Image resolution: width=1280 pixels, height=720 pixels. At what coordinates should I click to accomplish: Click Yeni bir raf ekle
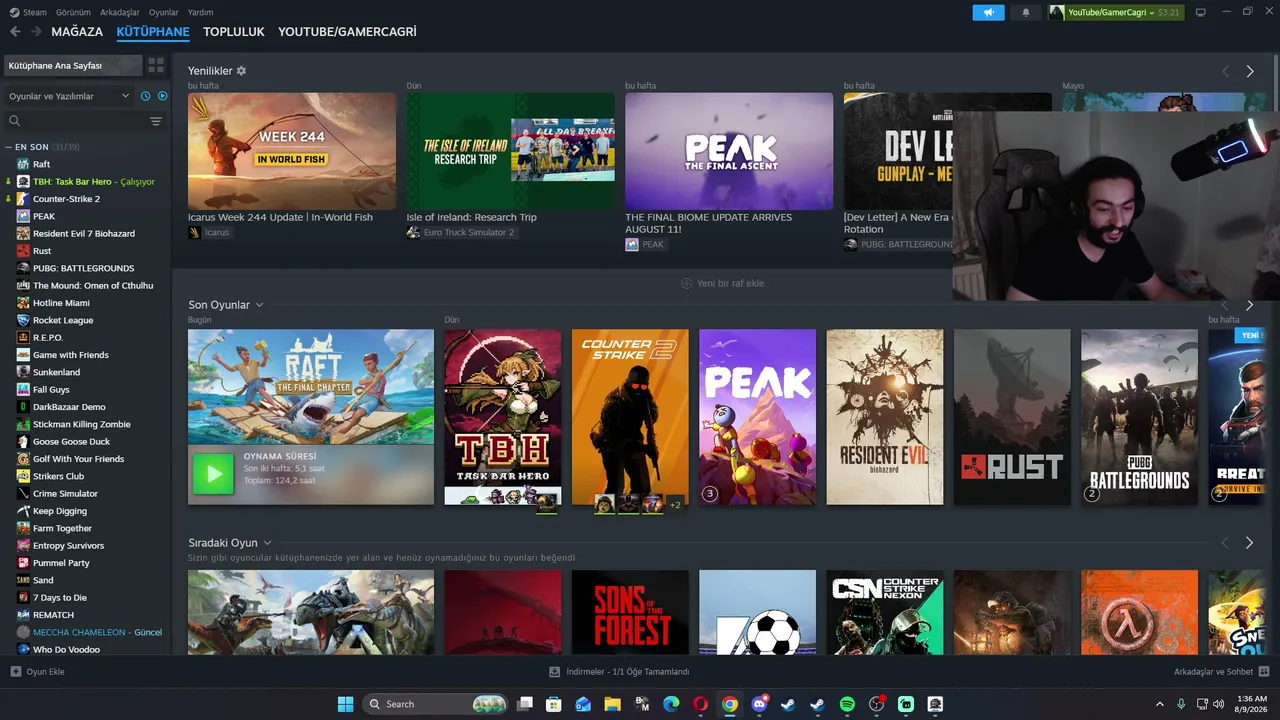[x=722, y=283]
